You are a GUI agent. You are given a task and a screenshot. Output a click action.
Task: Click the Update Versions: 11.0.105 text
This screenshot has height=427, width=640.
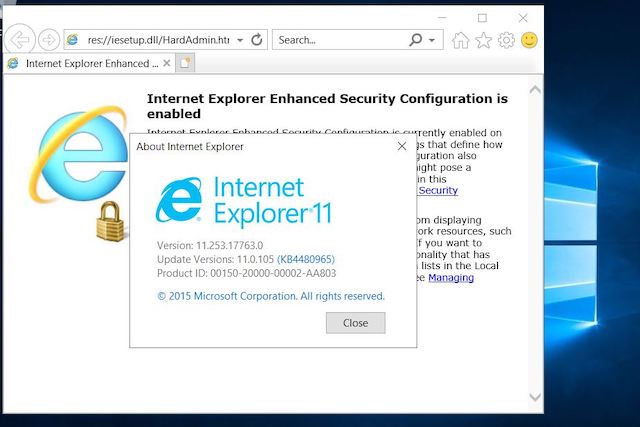(x=215, y=259)
